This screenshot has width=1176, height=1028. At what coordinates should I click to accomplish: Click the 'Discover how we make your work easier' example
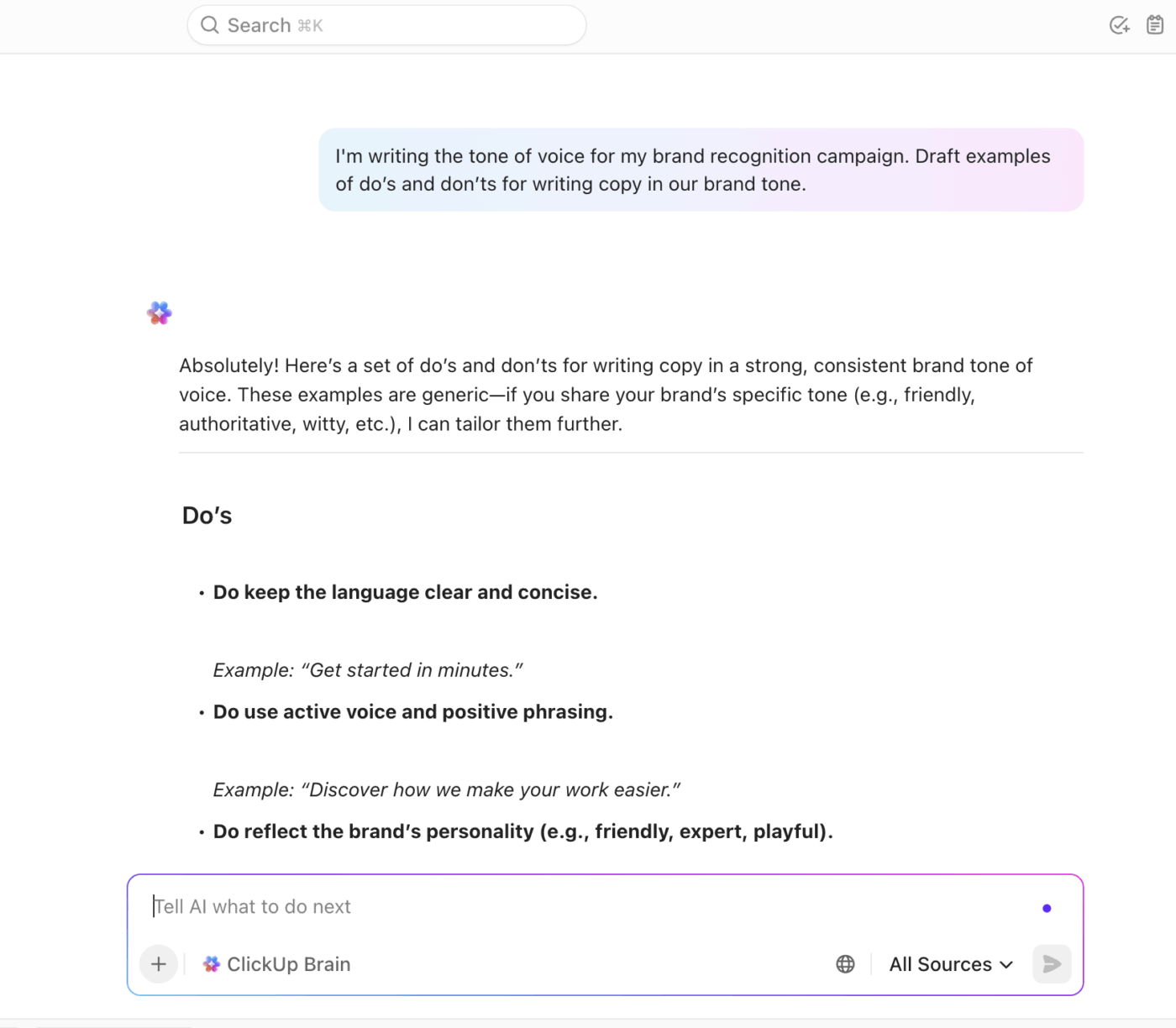click(446, 790)
